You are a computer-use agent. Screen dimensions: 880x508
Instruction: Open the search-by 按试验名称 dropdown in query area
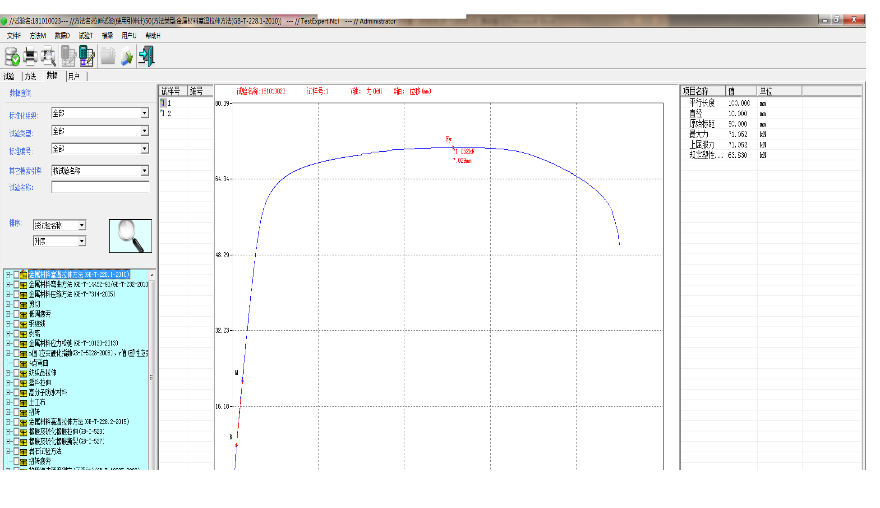tap(100, 171)
